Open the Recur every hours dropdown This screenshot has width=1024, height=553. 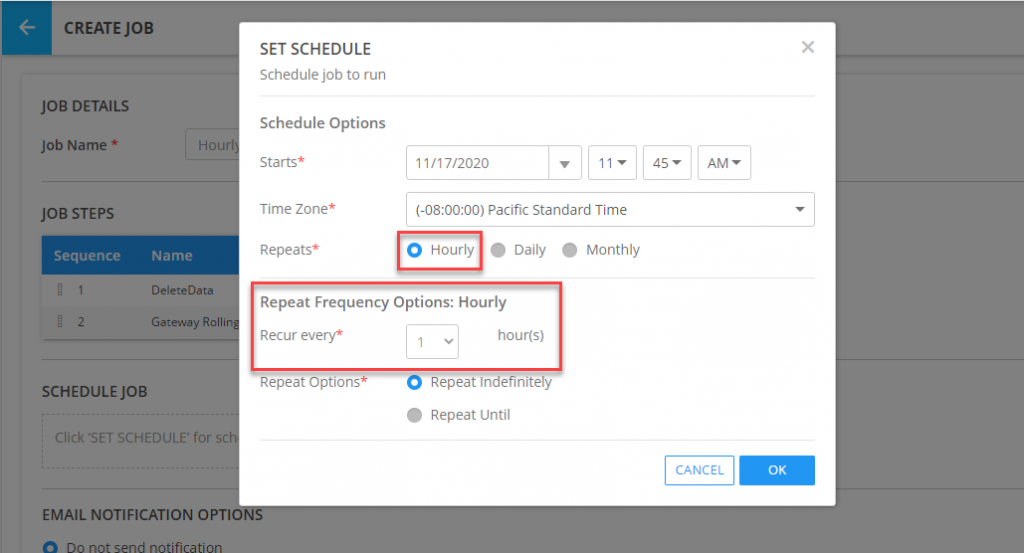(432, 342)
